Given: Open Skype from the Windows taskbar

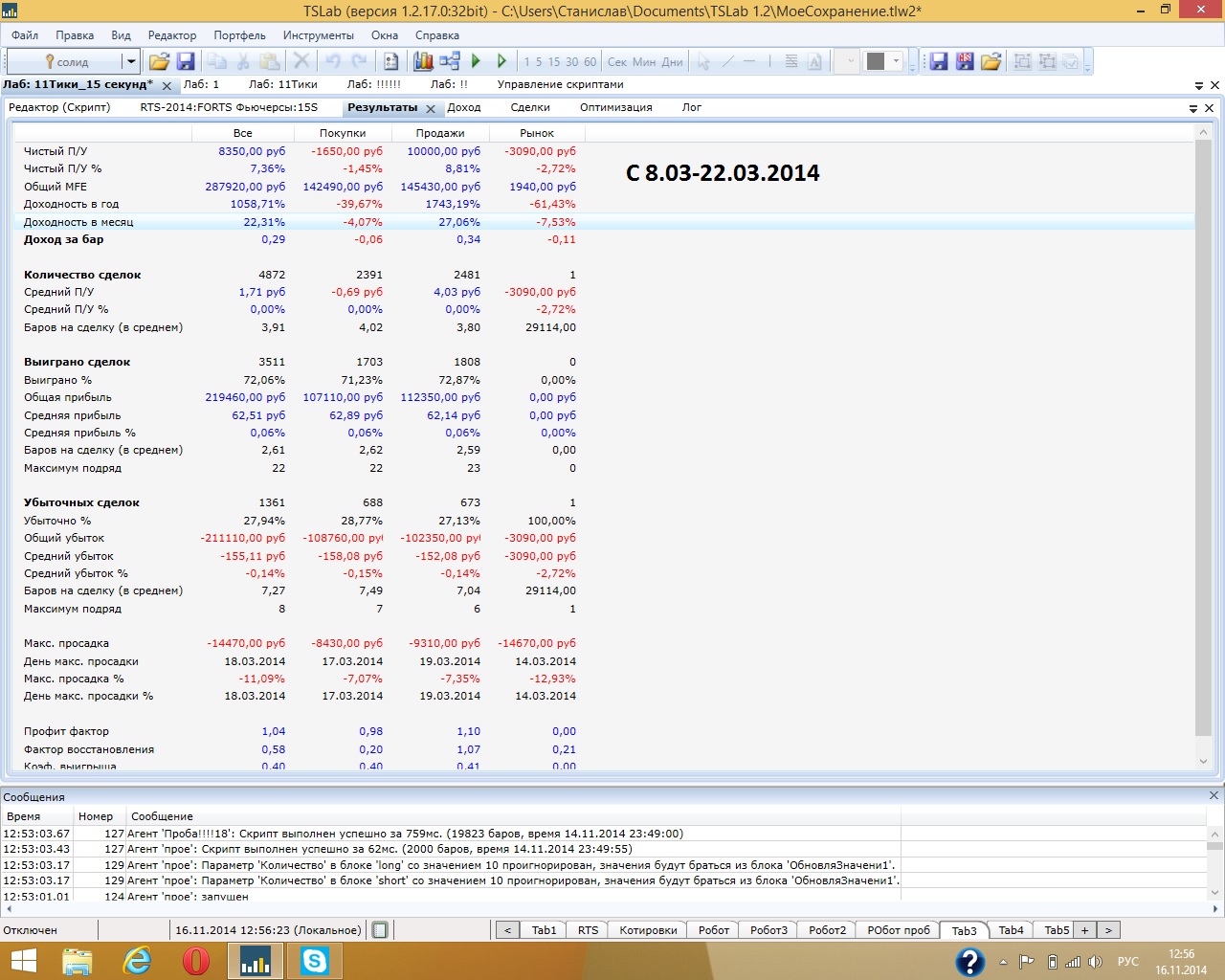Looking at the screenshot, I should (x=314, y=961).
